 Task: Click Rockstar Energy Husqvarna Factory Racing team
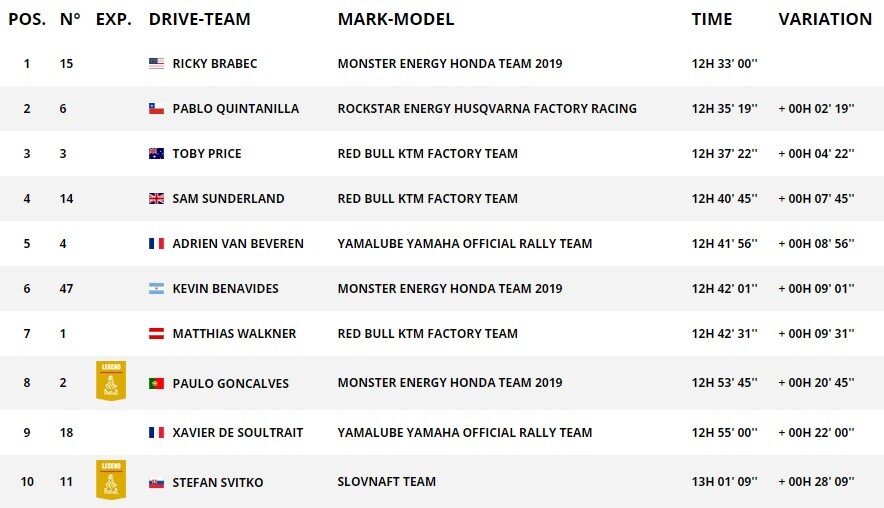(x=487, y=108)
